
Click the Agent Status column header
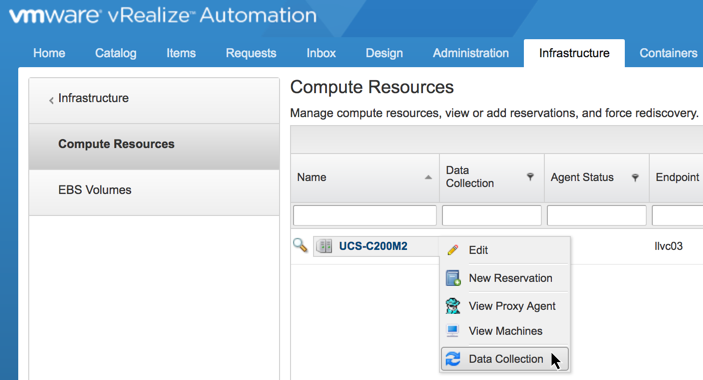pos(597,177)
